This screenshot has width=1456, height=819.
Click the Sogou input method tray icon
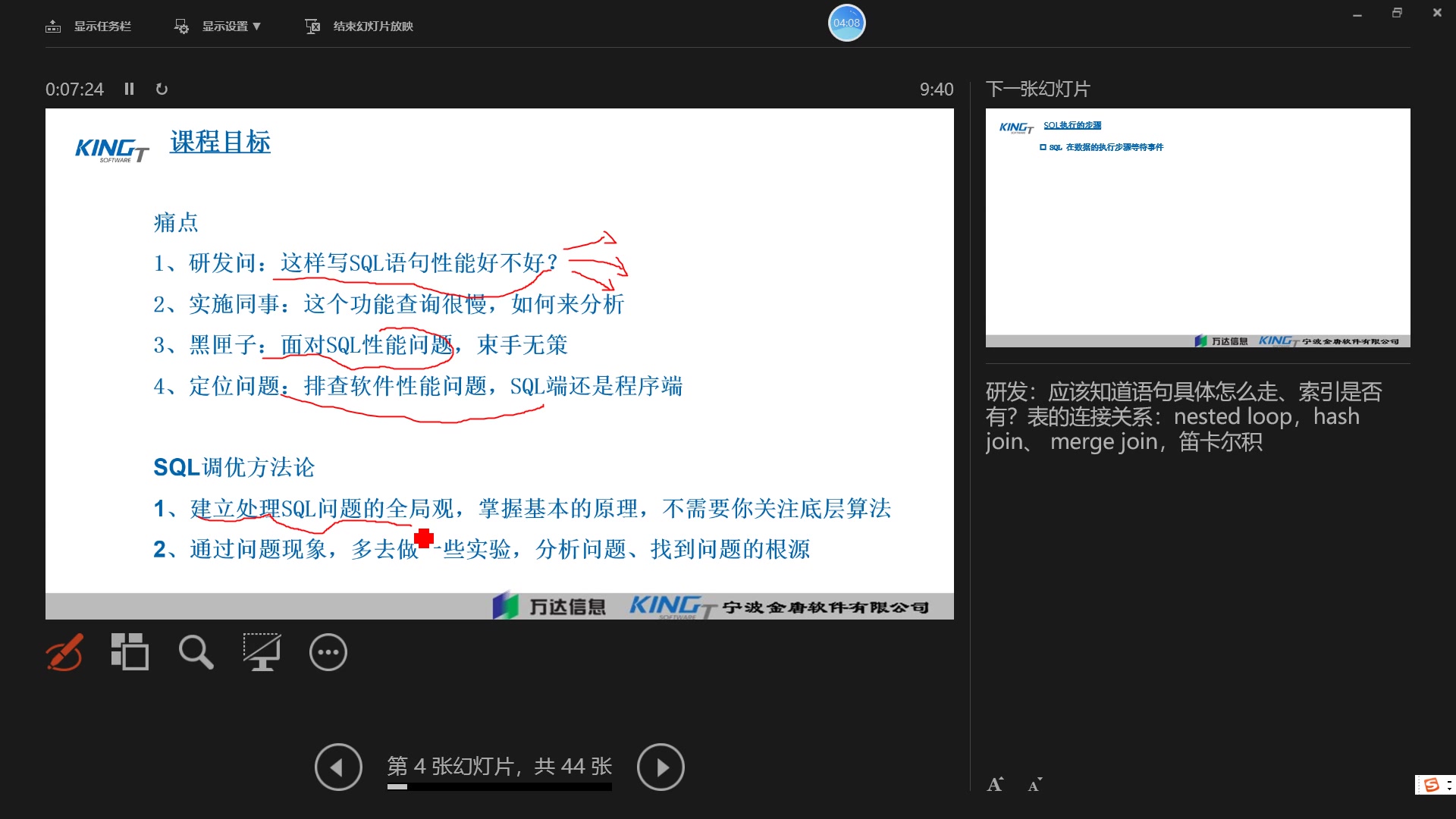1432,785
